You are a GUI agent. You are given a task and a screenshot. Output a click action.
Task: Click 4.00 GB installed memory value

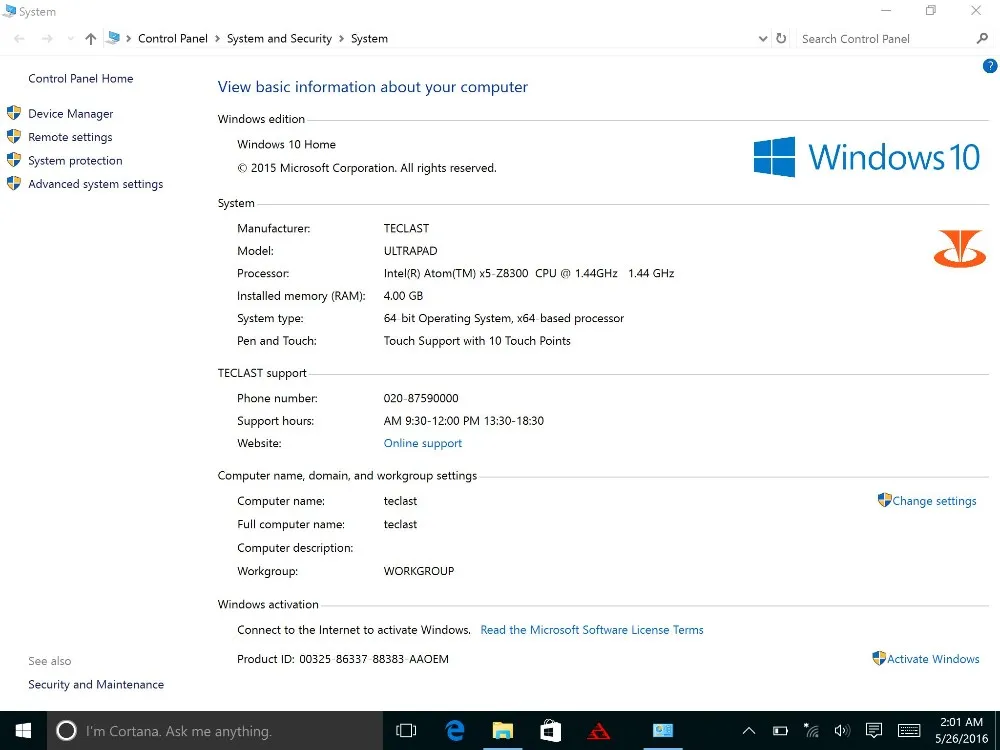[x=403, y=296]
